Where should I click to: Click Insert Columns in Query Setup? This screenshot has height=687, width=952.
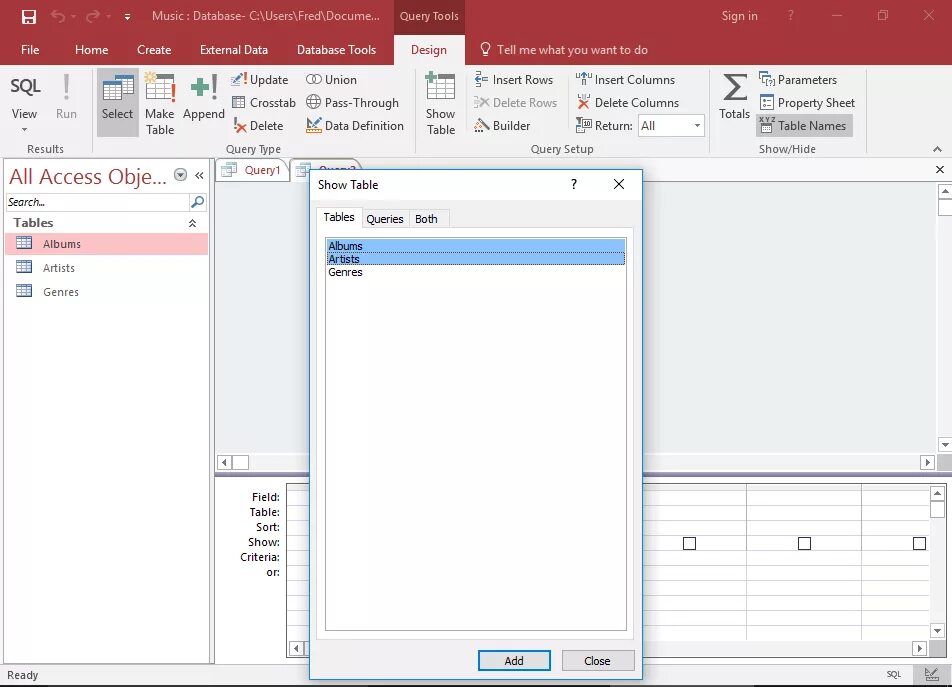pos(625,80)
